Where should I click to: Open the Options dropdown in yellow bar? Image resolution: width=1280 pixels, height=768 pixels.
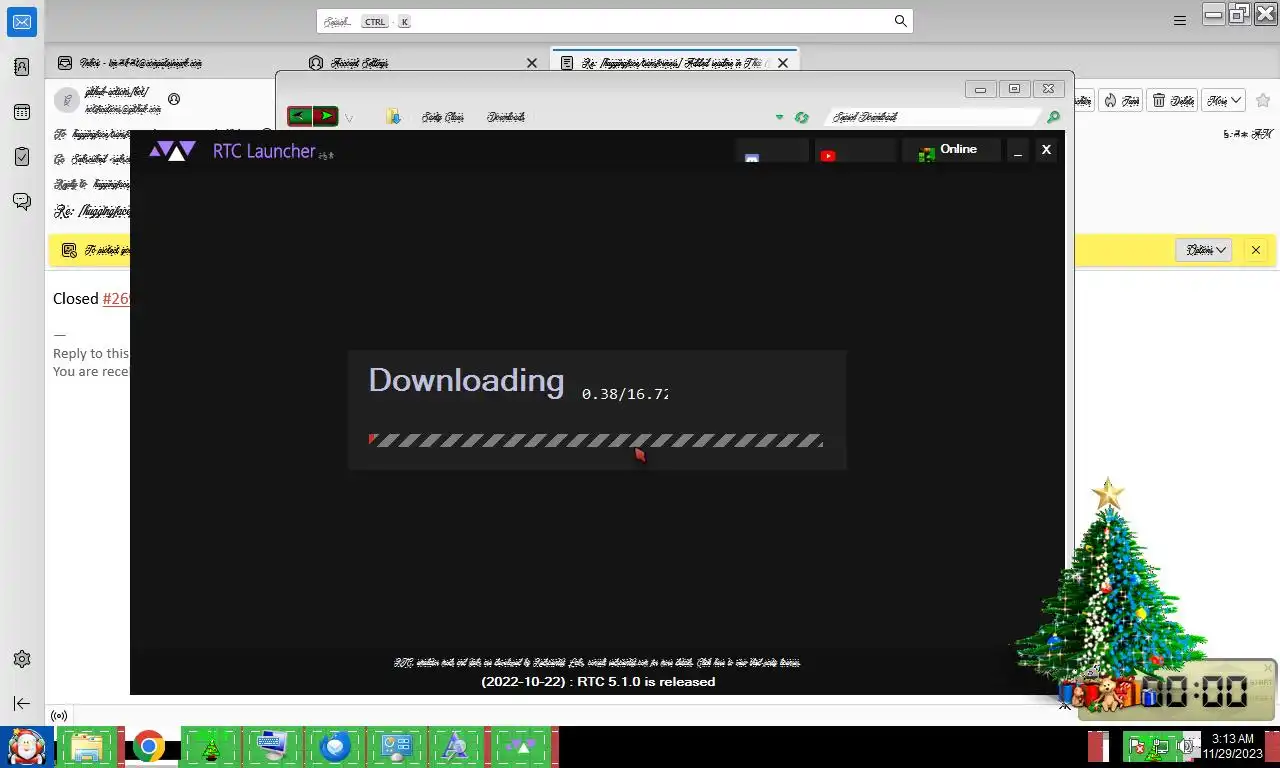point(1204,250)
